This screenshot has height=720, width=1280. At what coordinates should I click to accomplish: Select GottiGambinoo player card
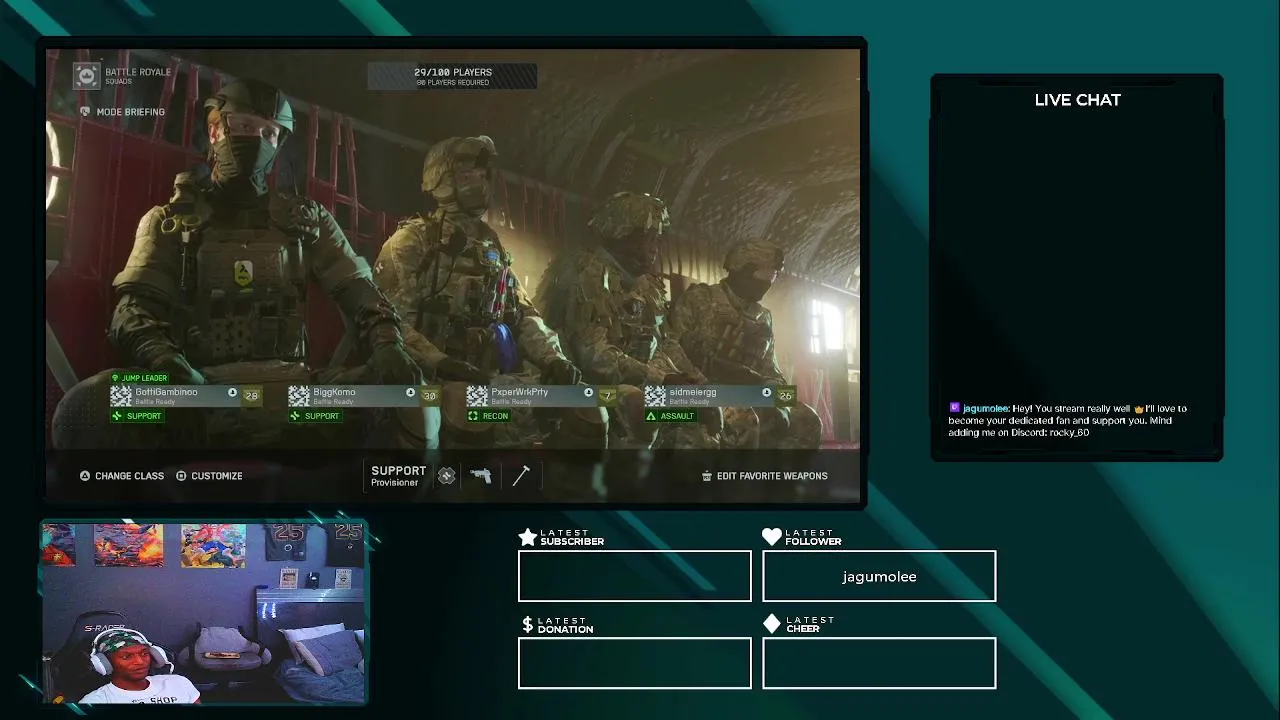(186, 396)
